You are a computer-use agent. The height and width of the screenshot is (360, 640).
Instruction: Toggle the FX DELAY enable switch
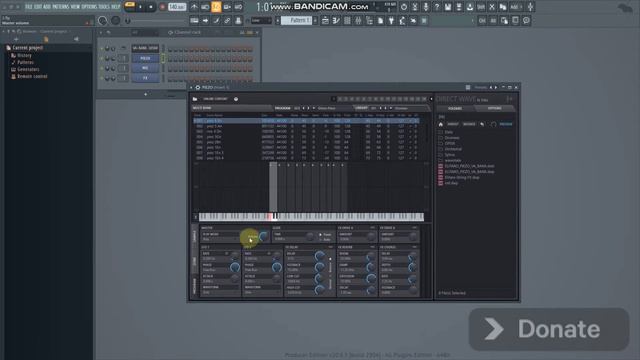pyautogui.click(x=330, y=247)
